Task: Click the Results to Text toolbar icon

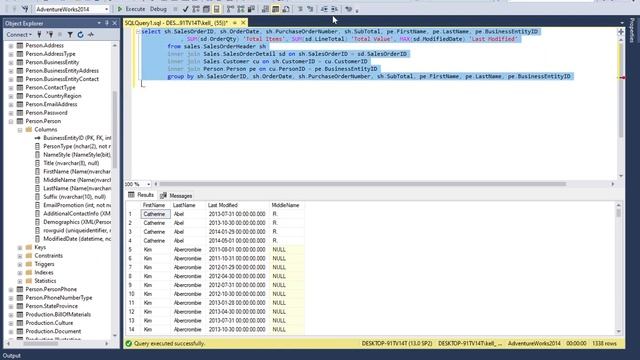Action: pyautogui.click(x=265, y=9)
